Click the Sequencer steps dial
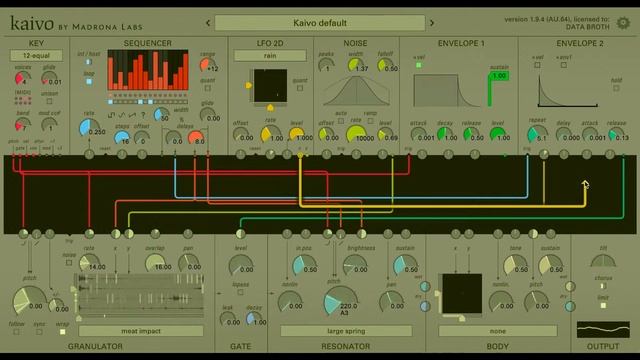Image resolution: width=640 pixels, height=360 pixels. point(122,138)
